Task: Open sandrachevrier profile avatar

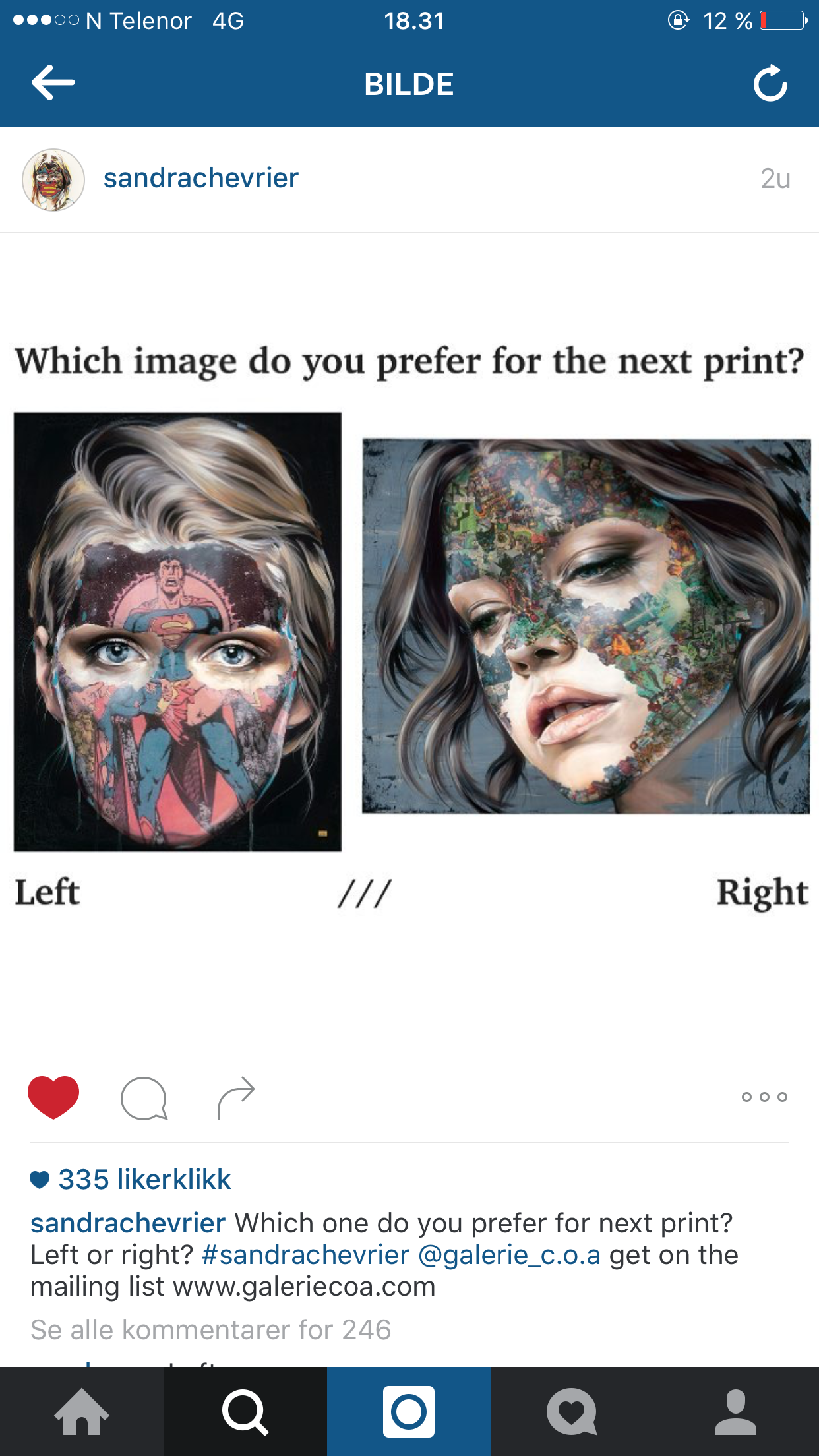Action: coord(53,179)
